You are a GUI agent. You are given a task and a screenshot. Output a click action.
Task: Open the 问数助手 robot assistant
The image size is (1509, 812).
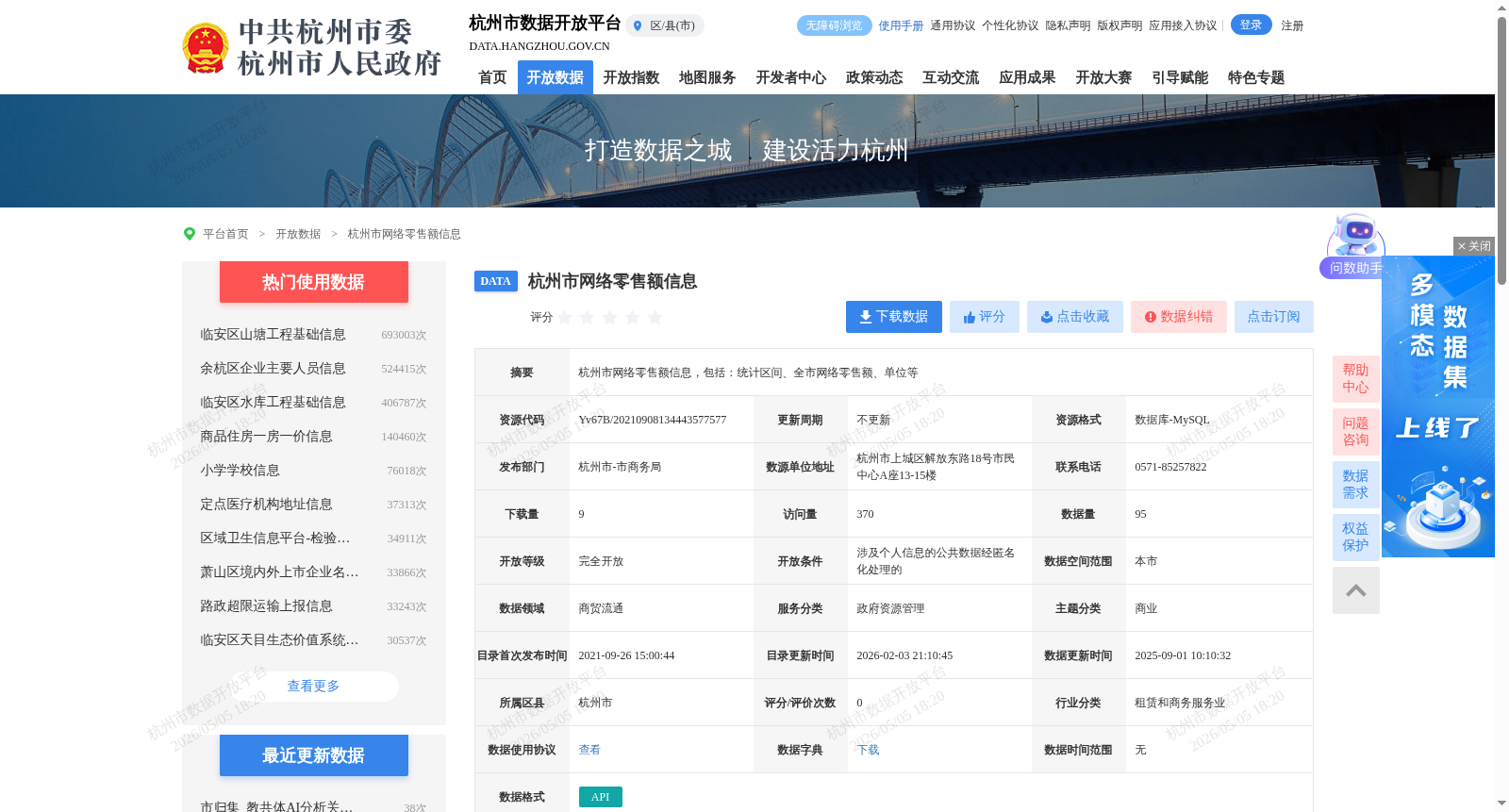coord(1355,247)
